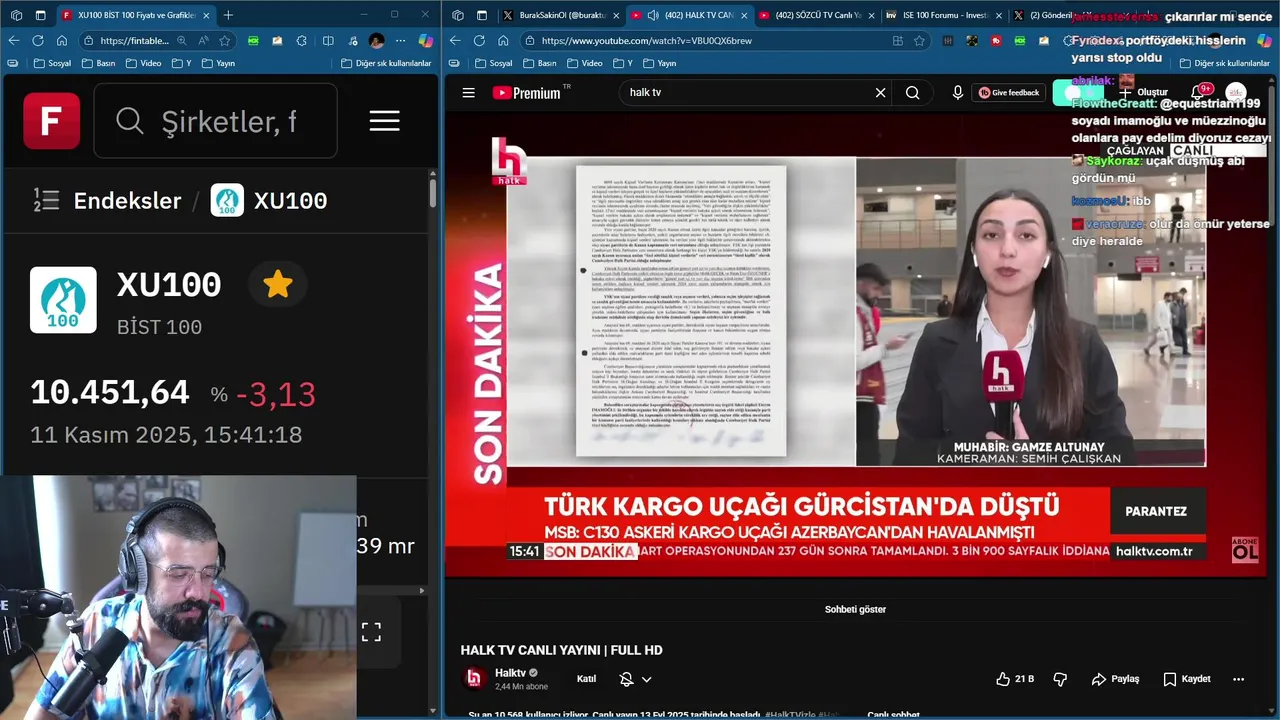The width and height of the screenshot is (1280, 720).
Task: Open the Yayın bookmarks folder in the left browser
Action: (x=218, y=63)
